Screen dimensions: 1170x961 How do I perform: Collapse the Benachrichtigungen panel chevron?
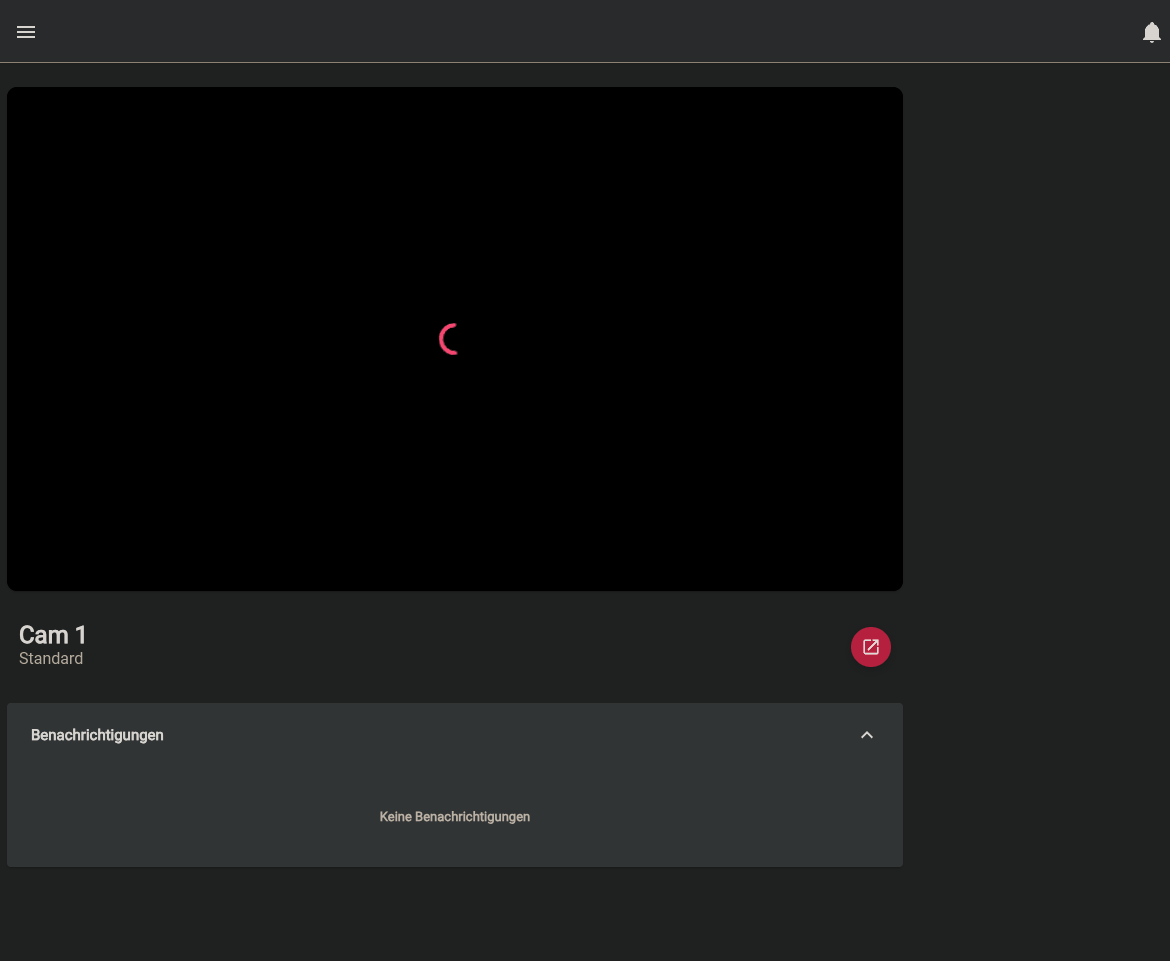click(x=867, y=735)
